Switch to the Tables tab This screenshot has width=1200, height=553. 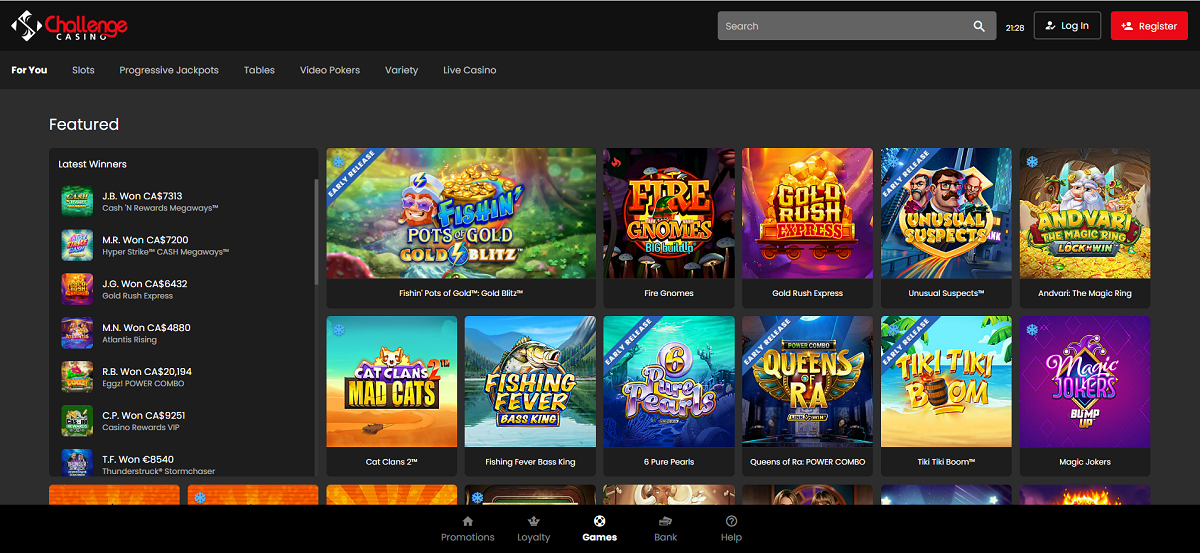click(259, 70)
